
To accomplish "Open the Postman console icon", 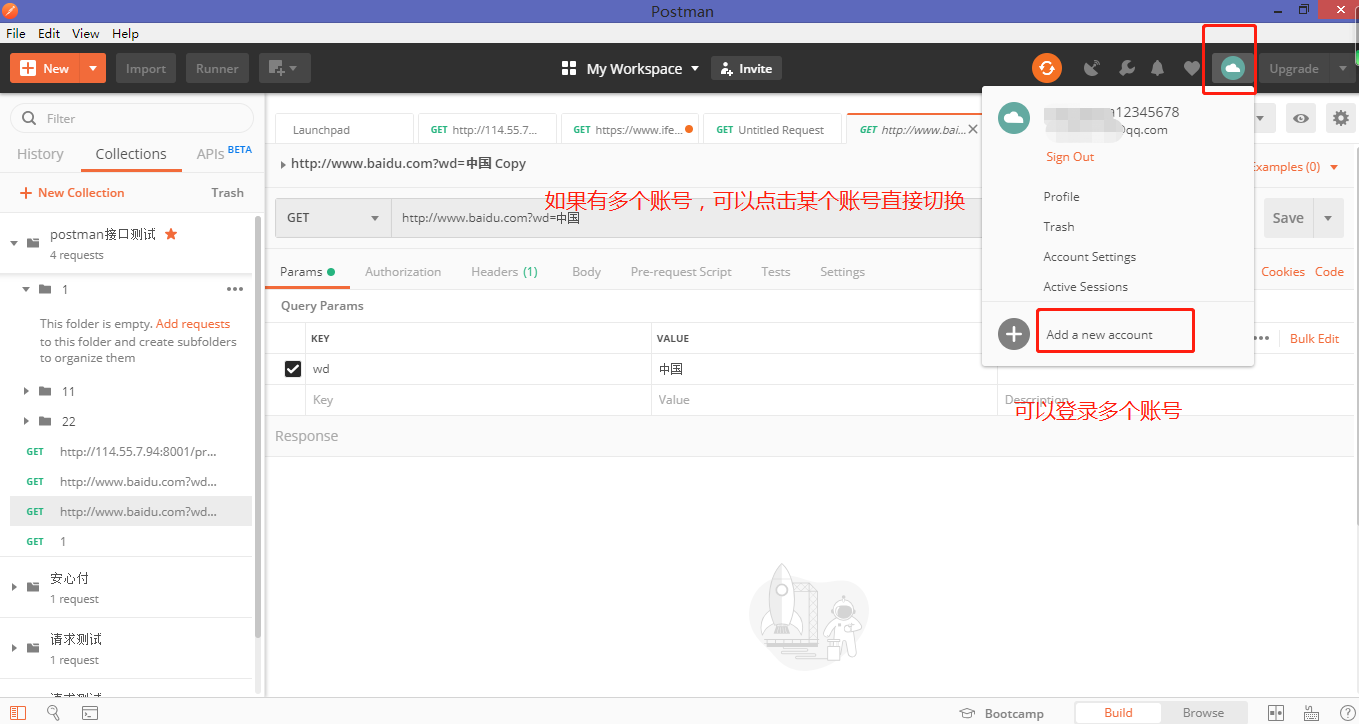I will click(x=90, y=713).
